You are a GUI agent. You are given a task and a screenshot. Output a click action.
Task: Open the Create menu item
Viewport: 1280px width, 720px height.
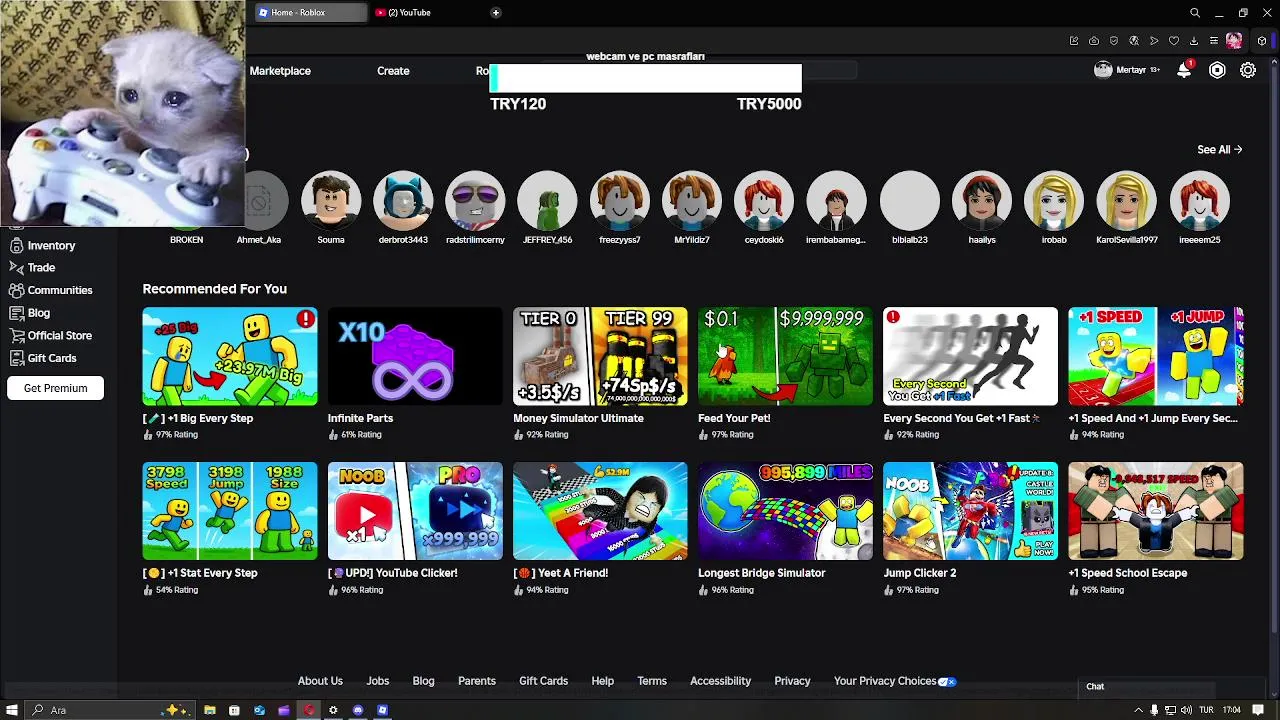click(393, 71)
